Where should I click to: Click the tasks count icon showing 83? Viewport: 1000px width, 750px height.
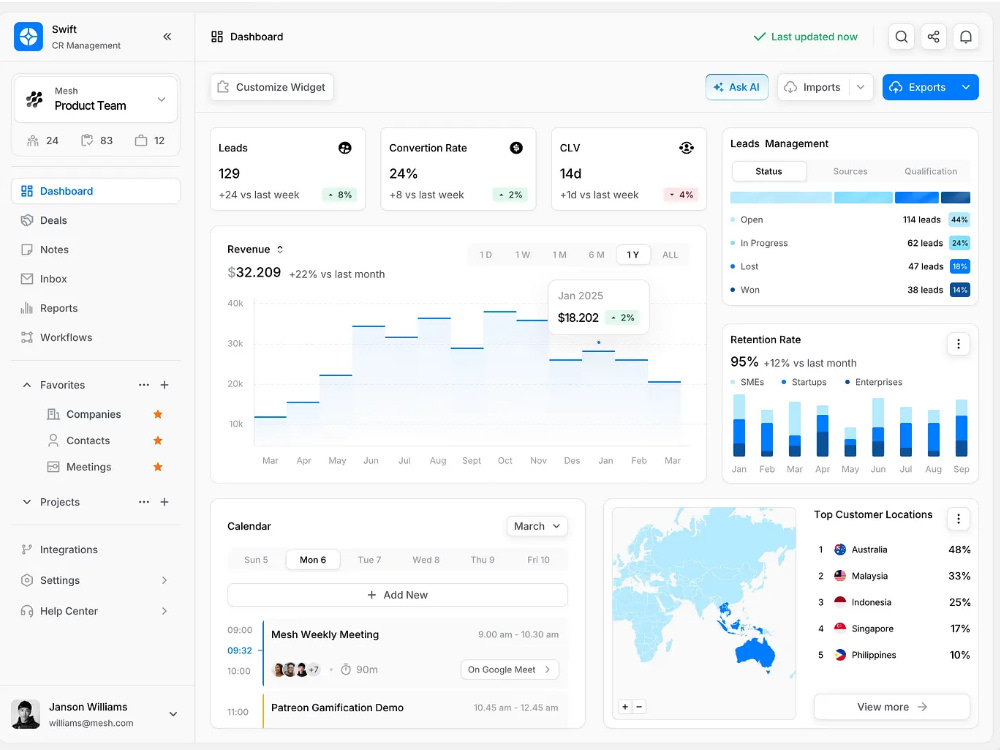pyautogui.click(x=87, y=140)
